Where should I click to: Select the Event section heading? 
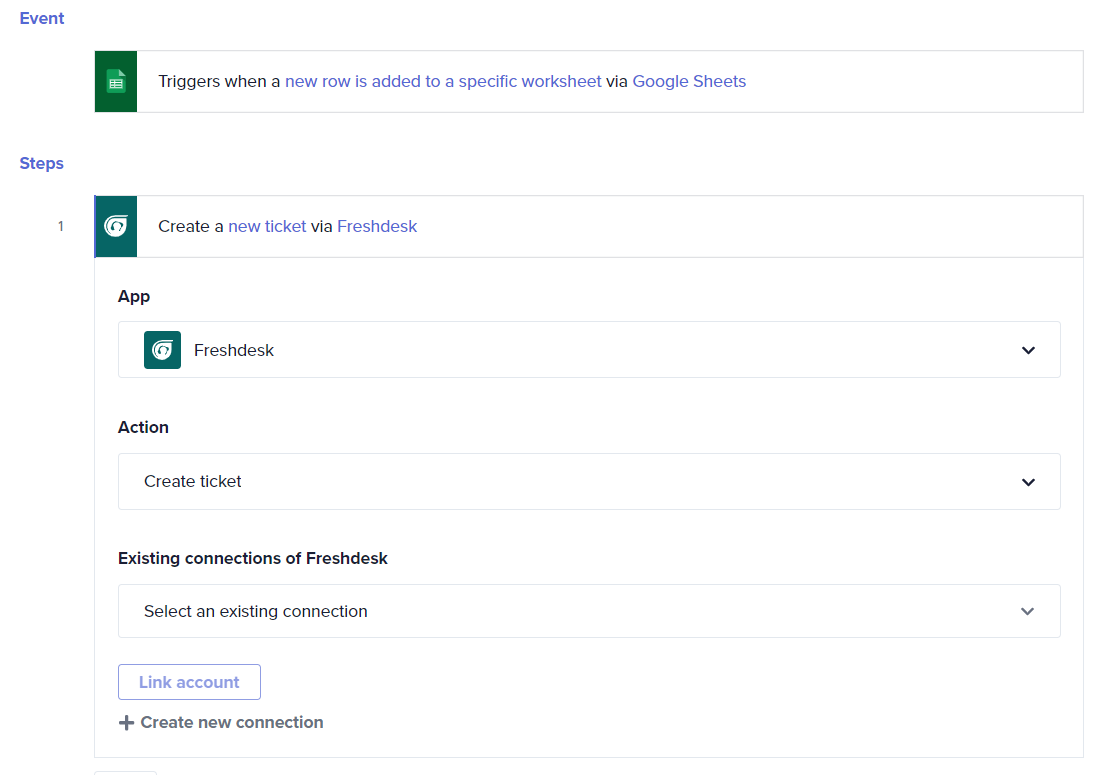pyautogui.click(x=41, y=18)
